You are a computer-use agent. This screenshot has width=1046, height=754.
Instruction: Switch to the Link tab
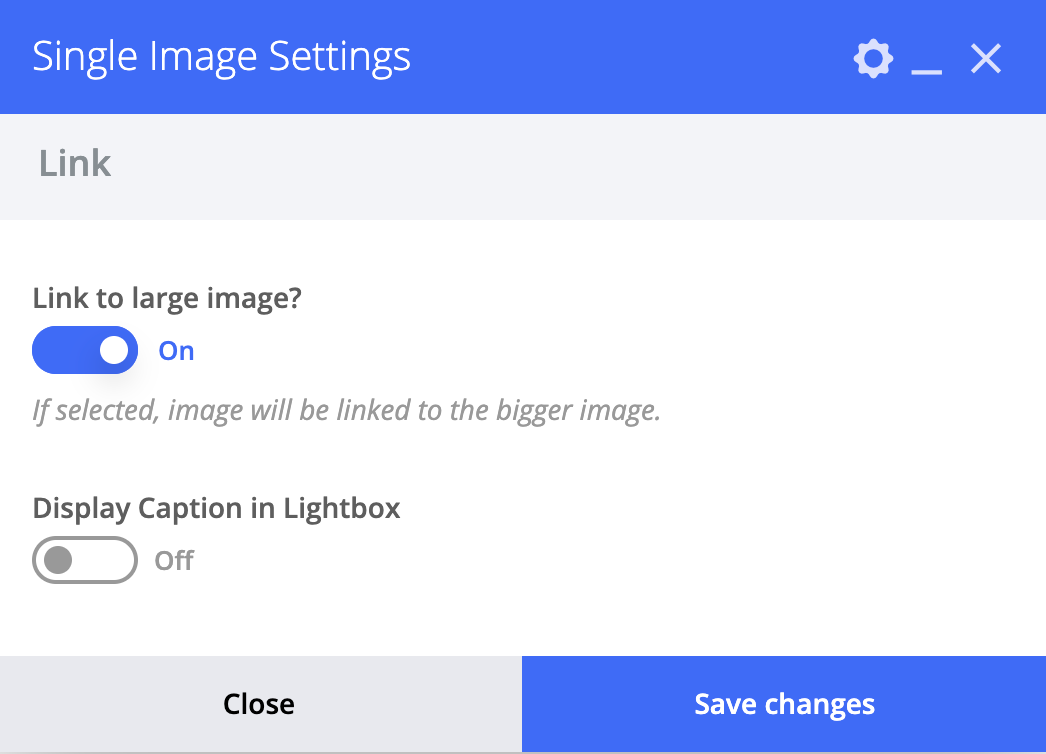pyautogui.click(x=75, y=163)
